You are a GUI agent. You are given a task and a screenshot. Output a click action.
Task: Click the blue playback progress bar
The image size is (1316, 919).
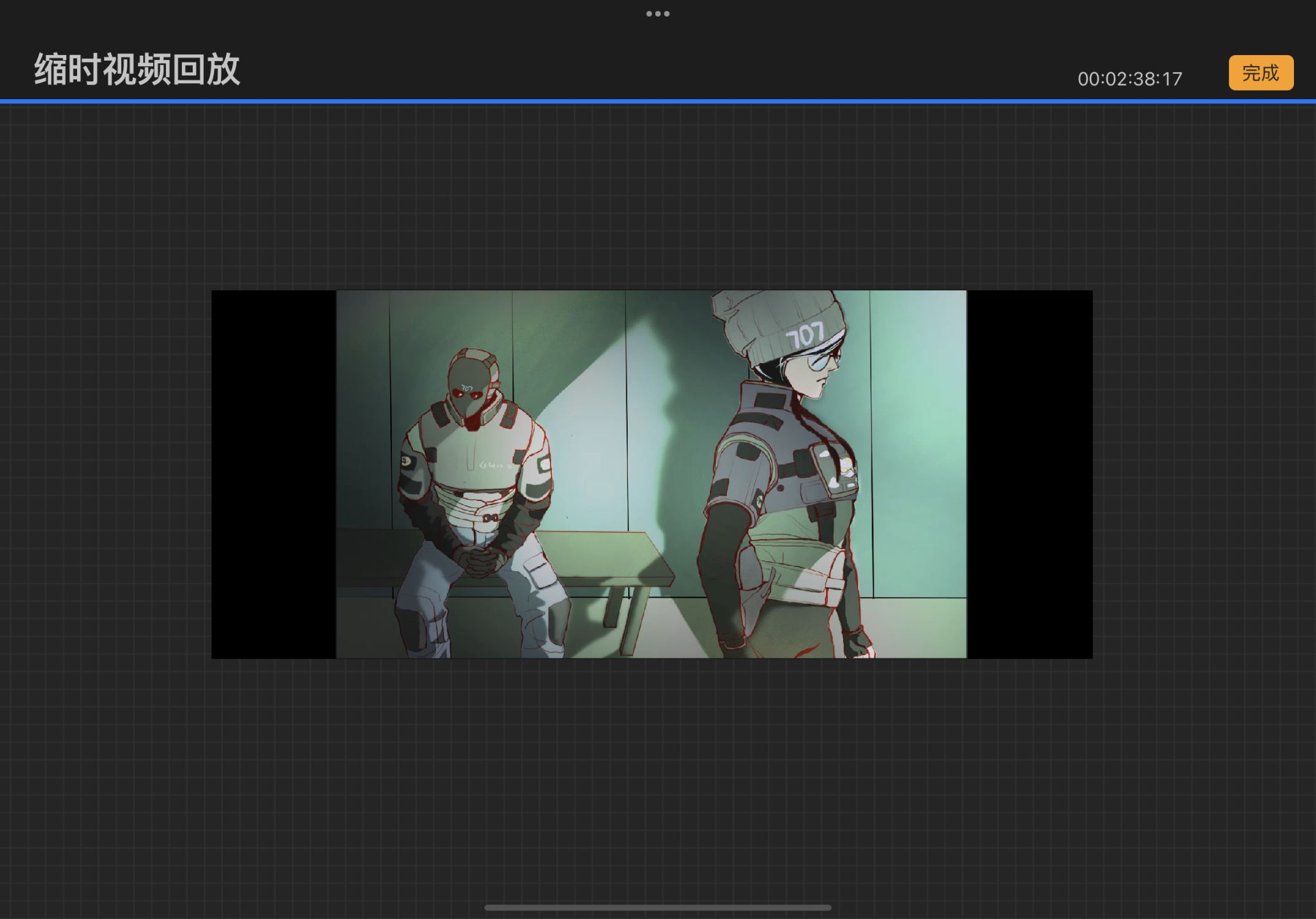(x=658, y=101)
